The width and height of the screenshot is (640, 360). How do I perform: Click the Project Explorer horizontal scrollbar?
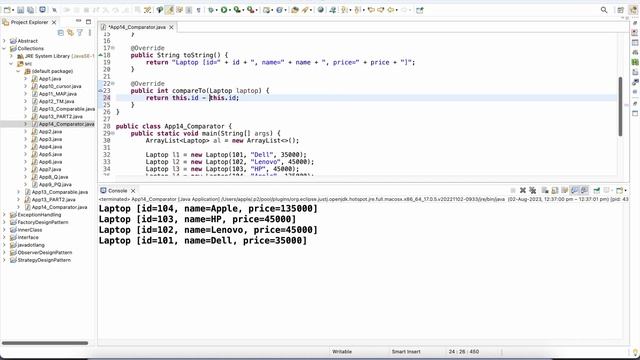click(45, 343)
